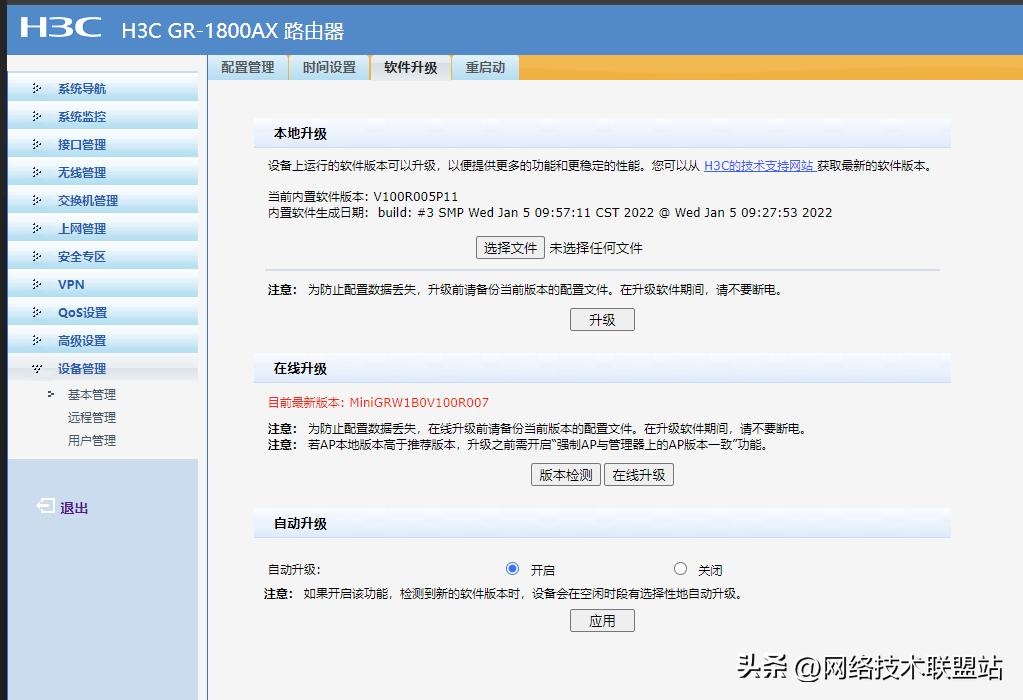The image size is (1023, 700).
Task: Expand the 接口管理 arrow icon
Action: point(37,144)
